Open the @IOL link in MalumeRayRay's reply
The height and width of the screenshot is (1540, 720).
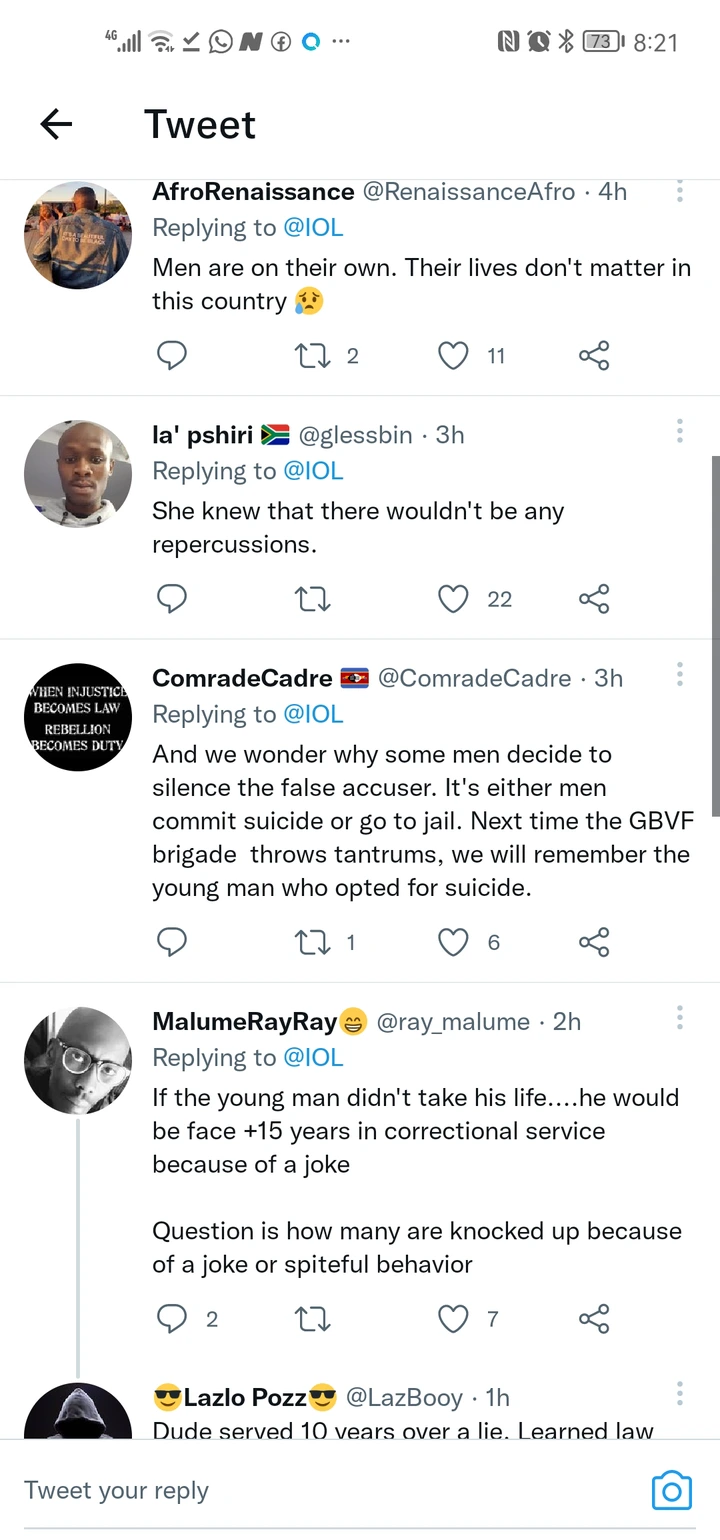pos(313,1057)
